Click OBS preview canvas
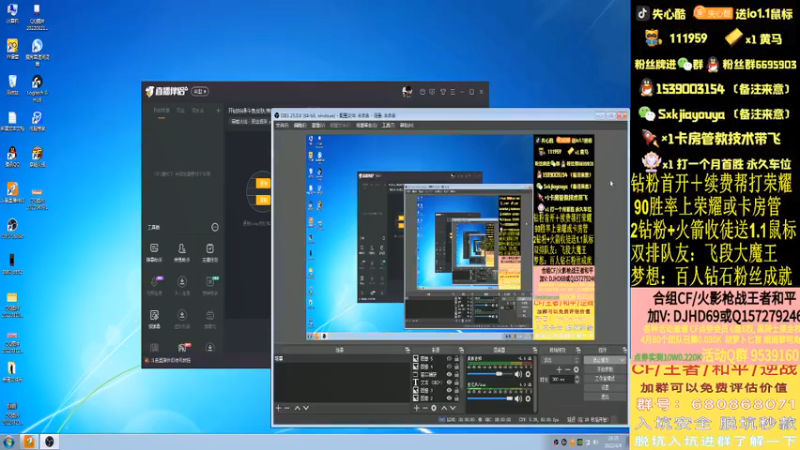The width and height of the screenshot is (800, 450). (x=450, y=237)
